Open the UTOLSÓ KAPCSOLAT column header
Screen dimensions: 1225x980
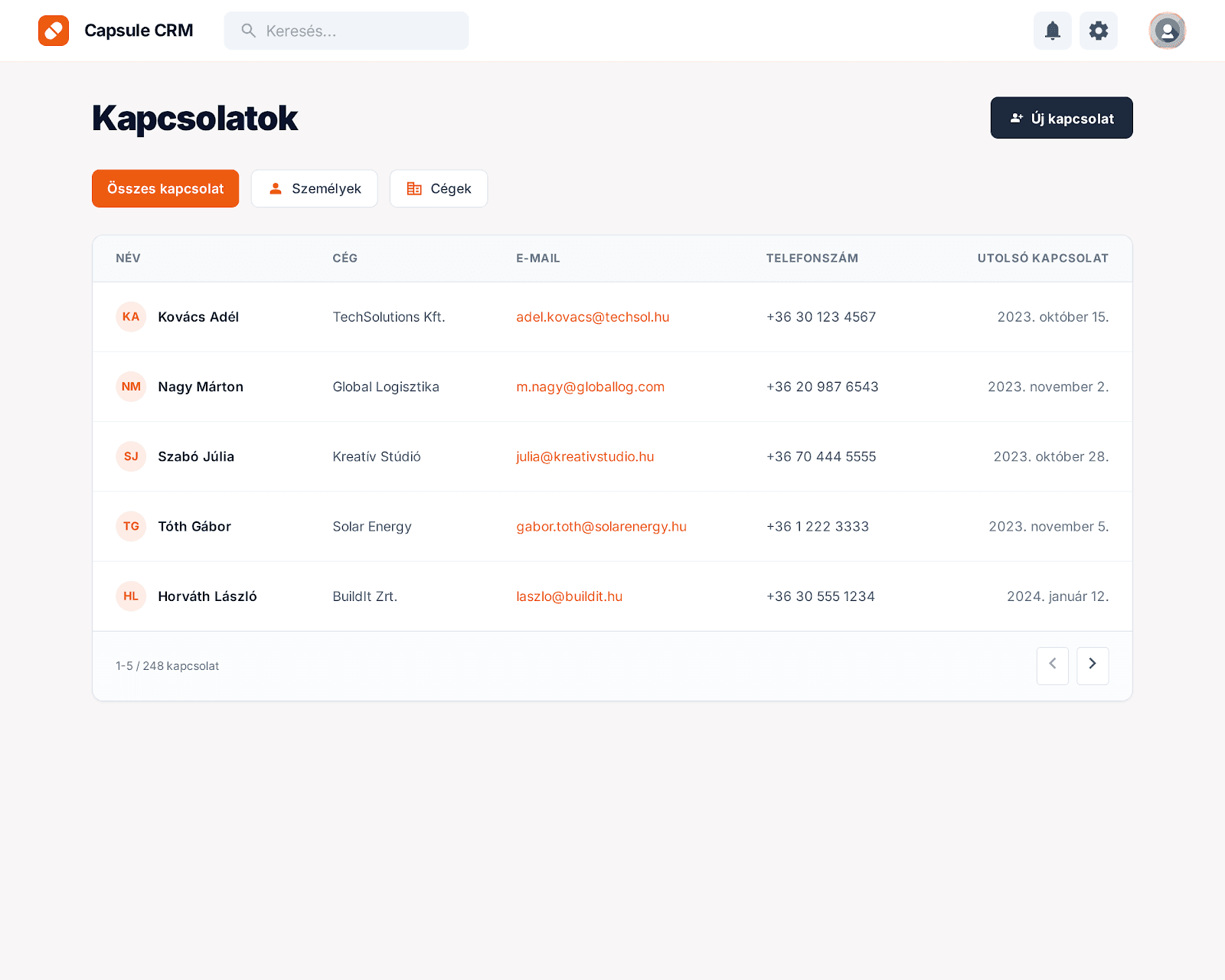click(1042, 258)
